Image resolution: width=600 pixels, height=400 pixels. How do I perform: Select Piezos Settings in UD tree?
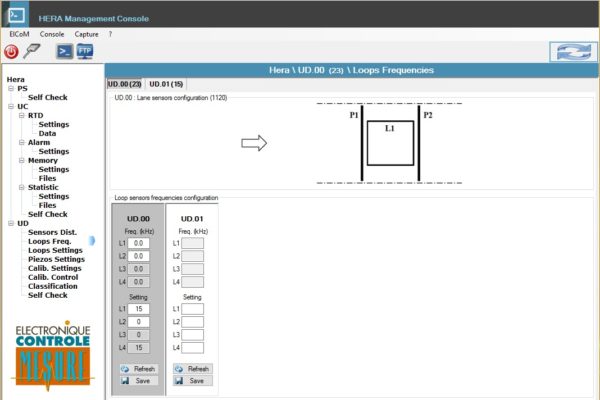(x=57, y=260)
